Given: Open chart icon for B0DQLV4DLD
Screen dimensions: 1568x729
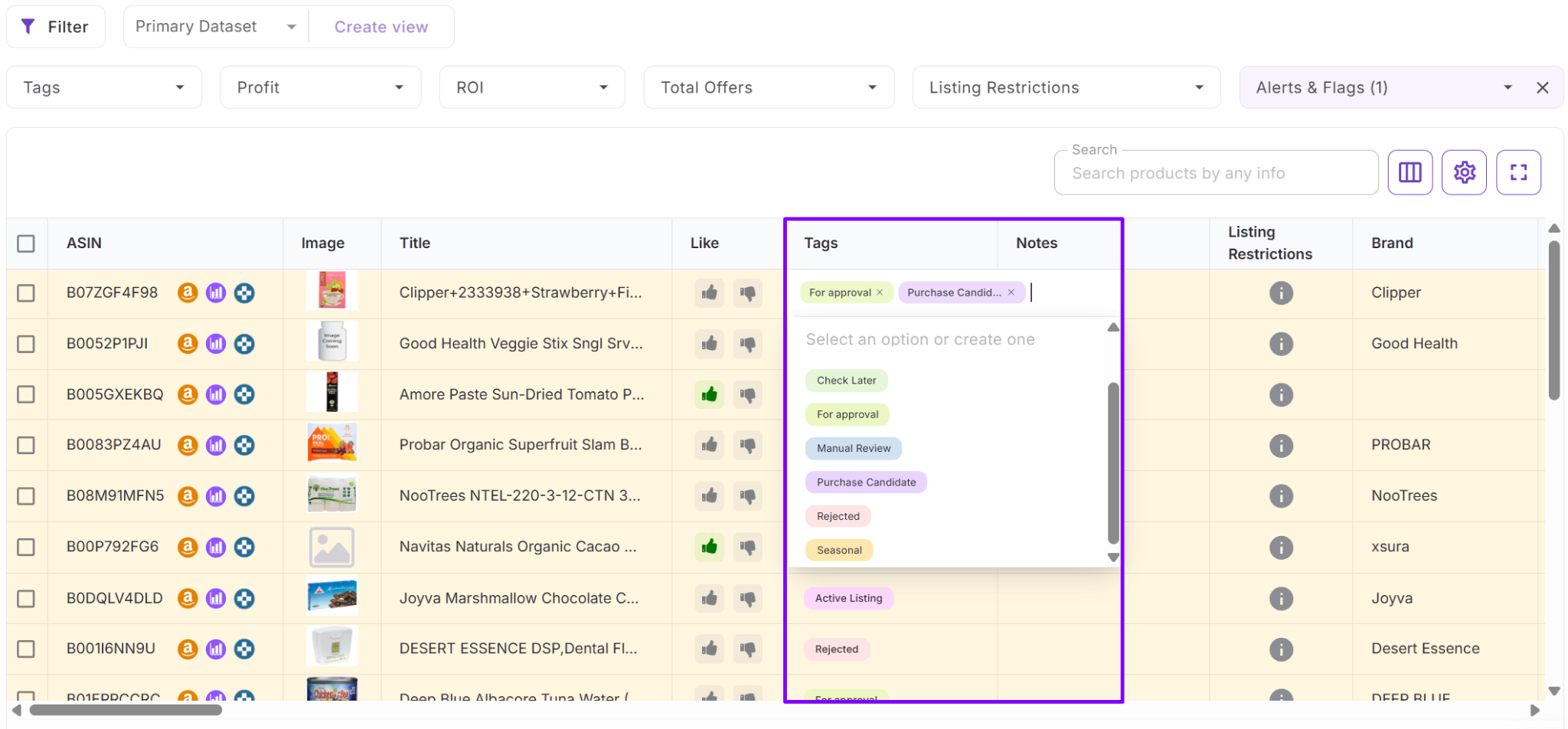Looking at the screenshot, I should (x=216, y=598).
